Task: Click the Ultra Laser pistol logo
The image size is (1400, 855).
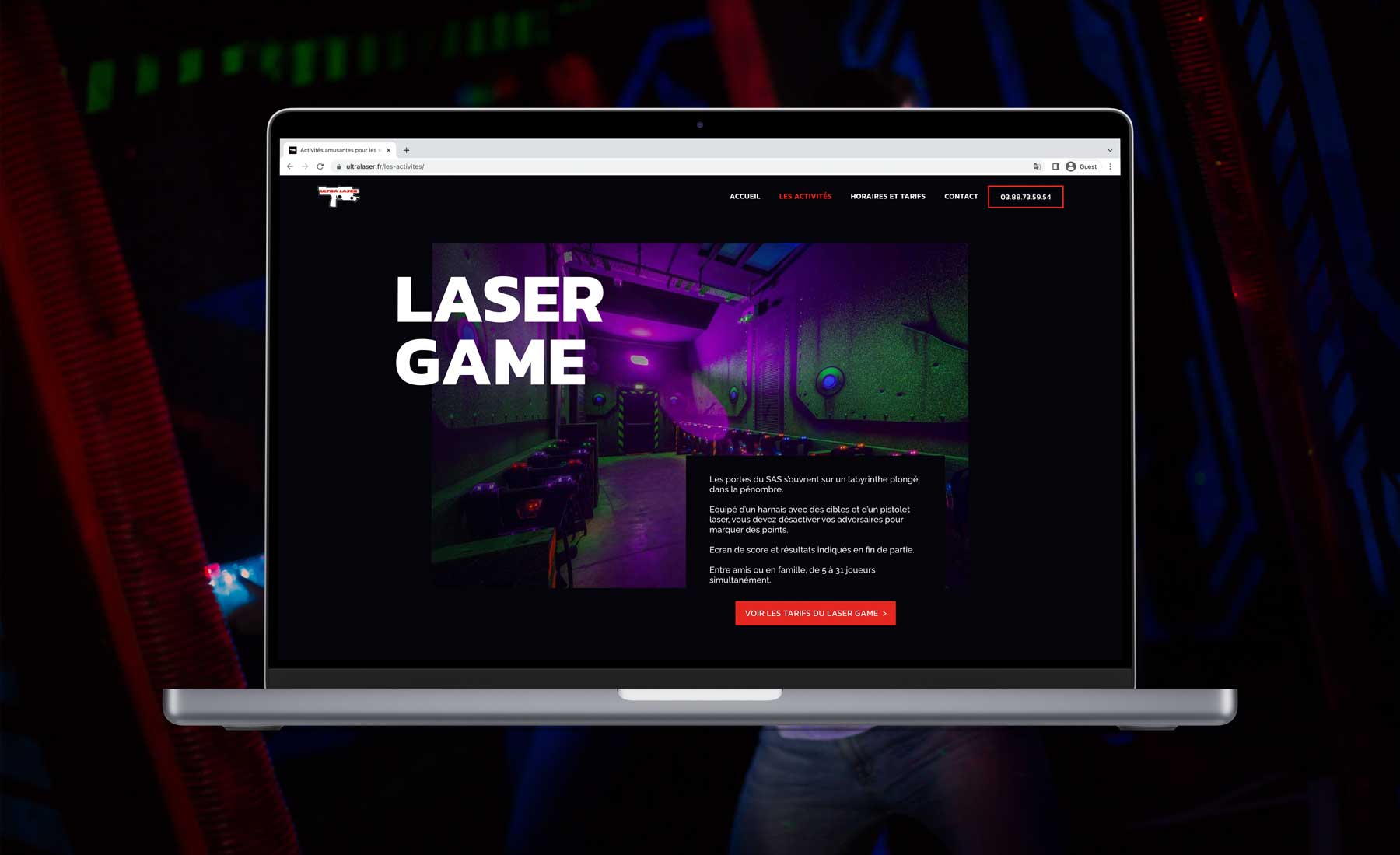Action: click(x=340, y=197)
